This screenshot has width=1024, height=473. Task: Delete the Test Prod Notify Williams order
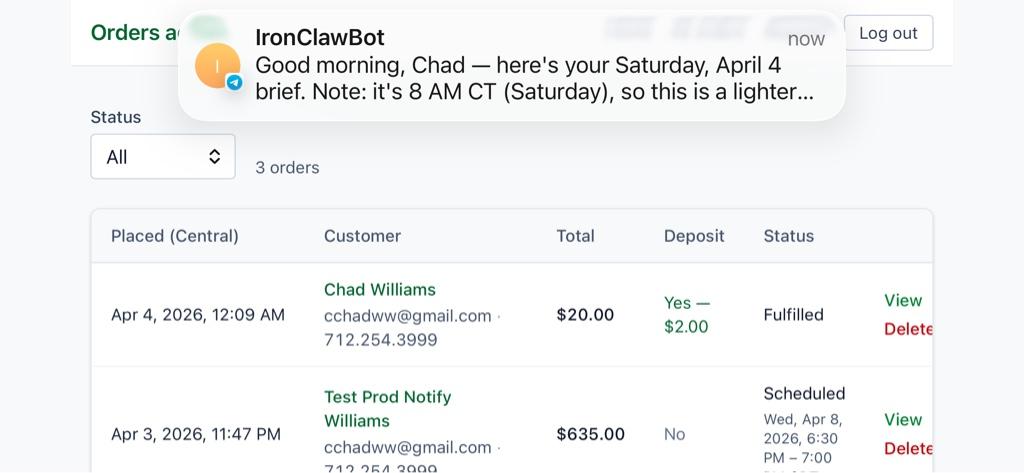(908, 448)
